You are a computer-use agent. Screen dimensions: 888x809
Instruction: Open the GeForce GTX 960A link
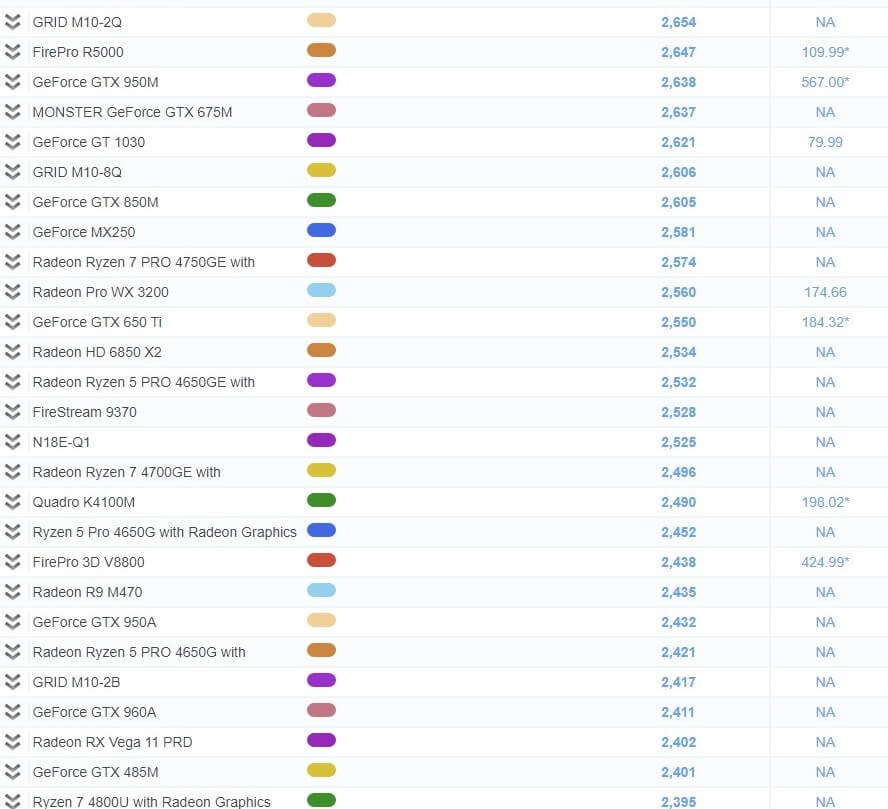tap(94, 712)
